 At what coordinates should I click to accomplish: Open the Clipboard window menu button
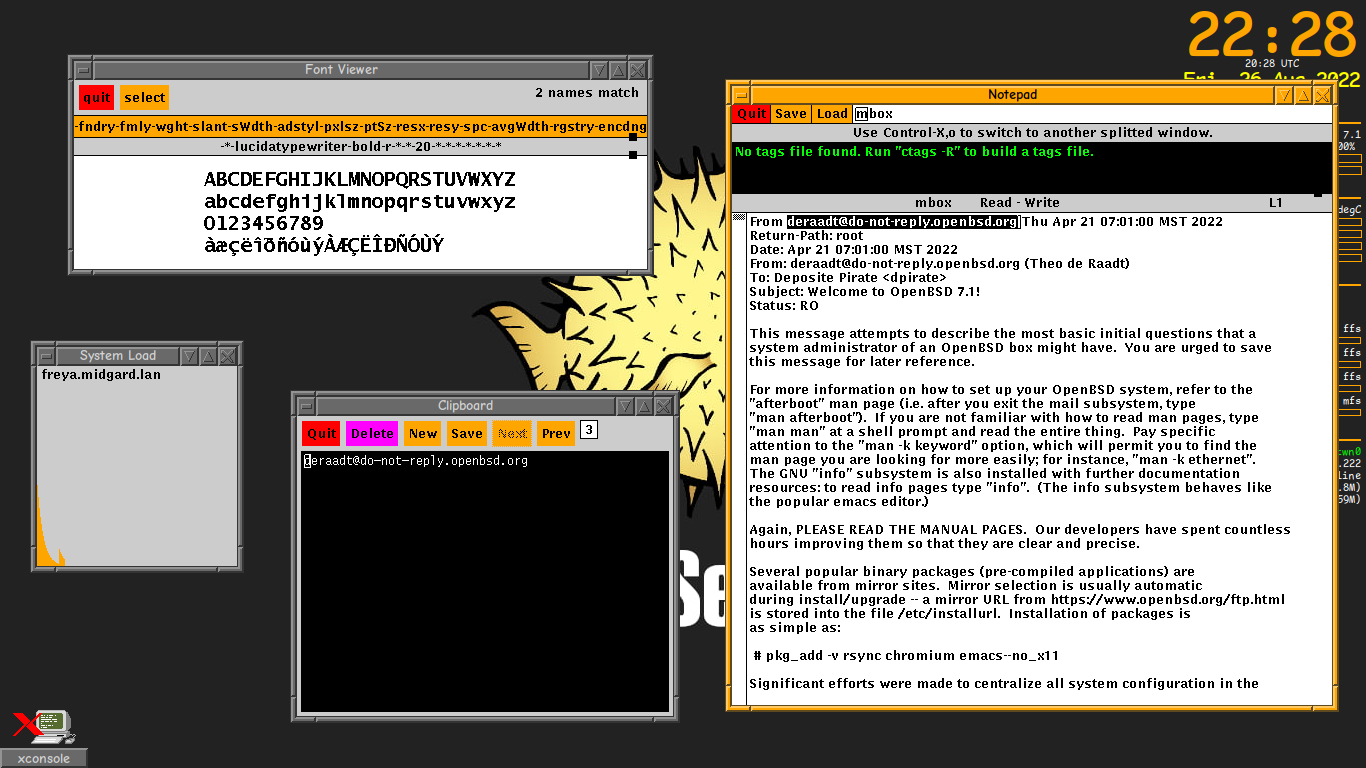(x=307, y=406)
